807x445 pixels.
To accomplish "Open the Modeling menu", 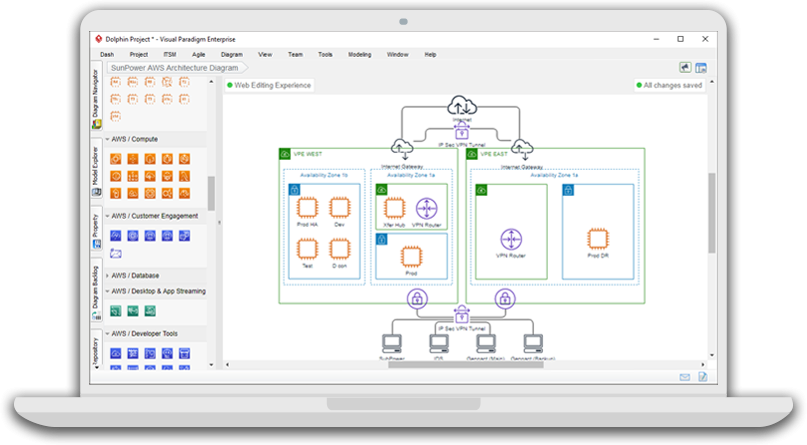I will 359,55.
